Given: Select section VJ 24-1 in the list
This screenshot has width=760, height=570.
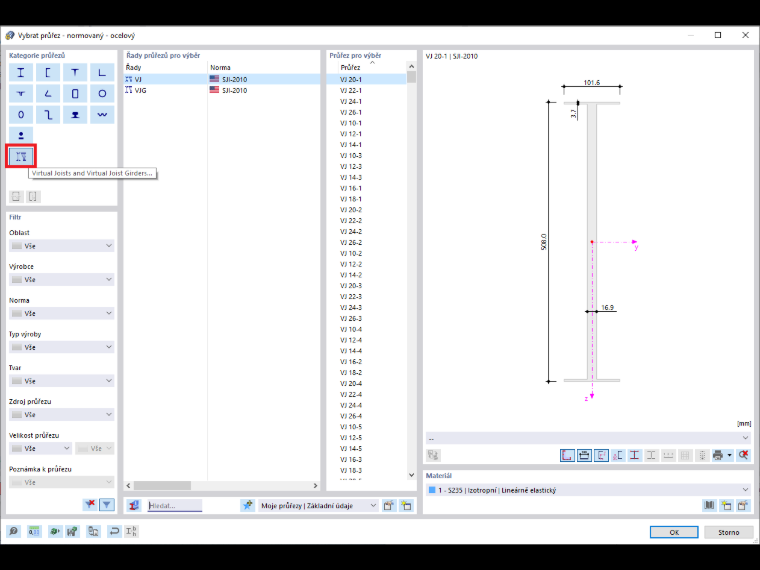Looking at the screenshot, I should coord(350,101).
